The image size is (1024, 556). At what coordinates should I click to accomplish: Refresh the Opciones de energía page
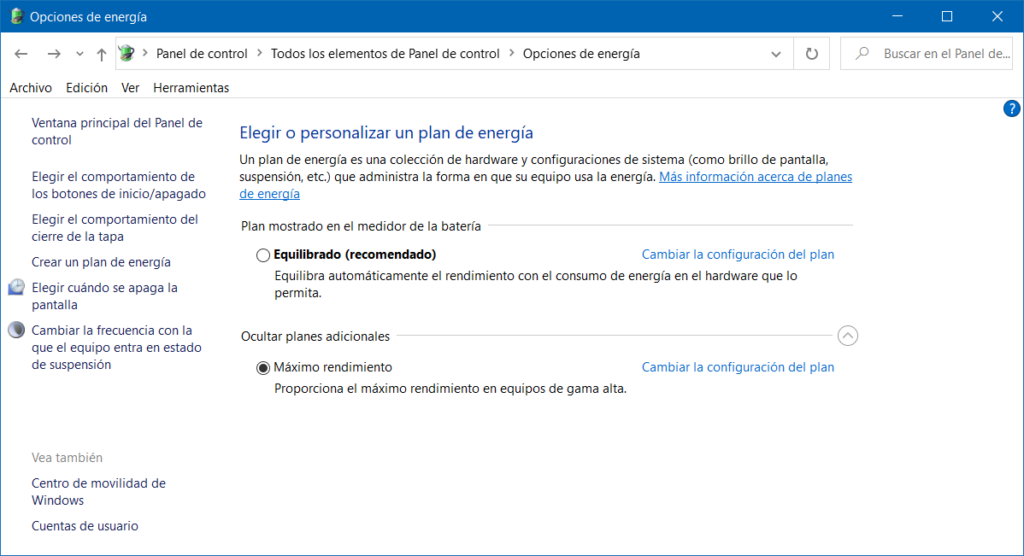tap(811, 54)
